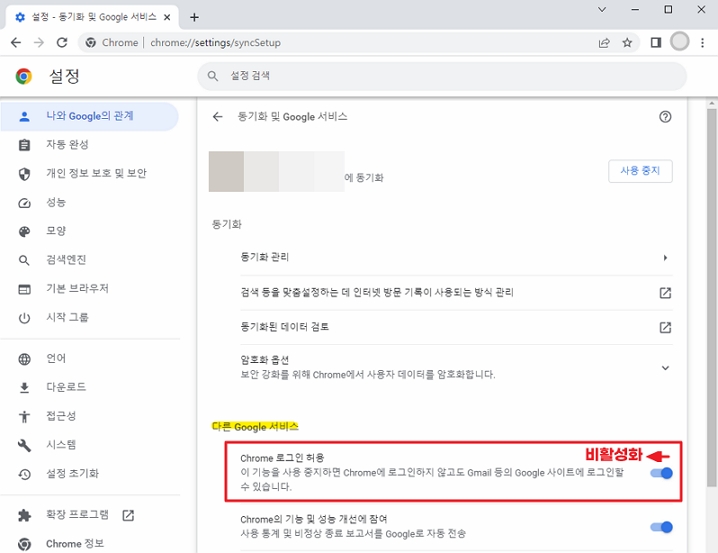Click the 동기화 관리 row text
The height and width of the screenshot is (553, 718).
point(265,257)
